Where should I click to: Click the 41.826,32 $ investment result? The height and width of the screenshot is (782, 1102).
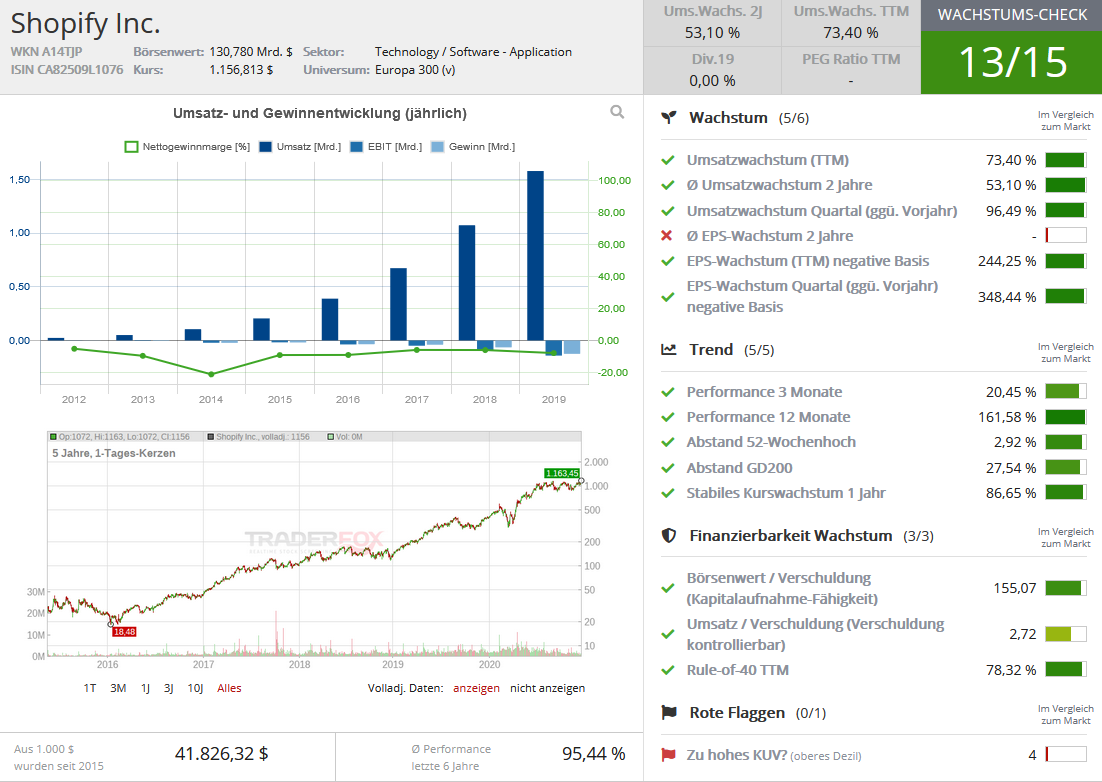coord(221,754)
